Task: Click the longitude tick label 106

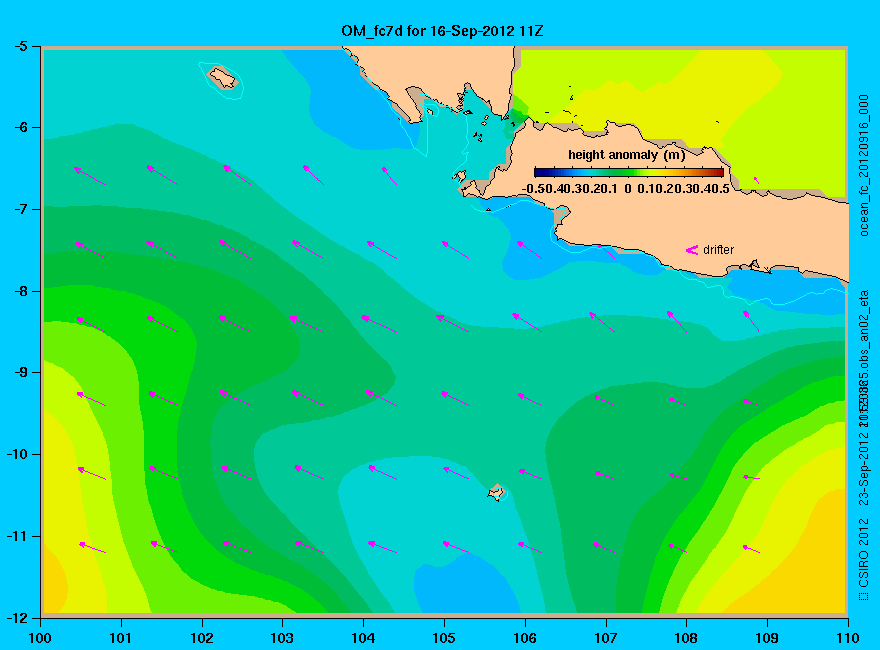Action: 525,638
